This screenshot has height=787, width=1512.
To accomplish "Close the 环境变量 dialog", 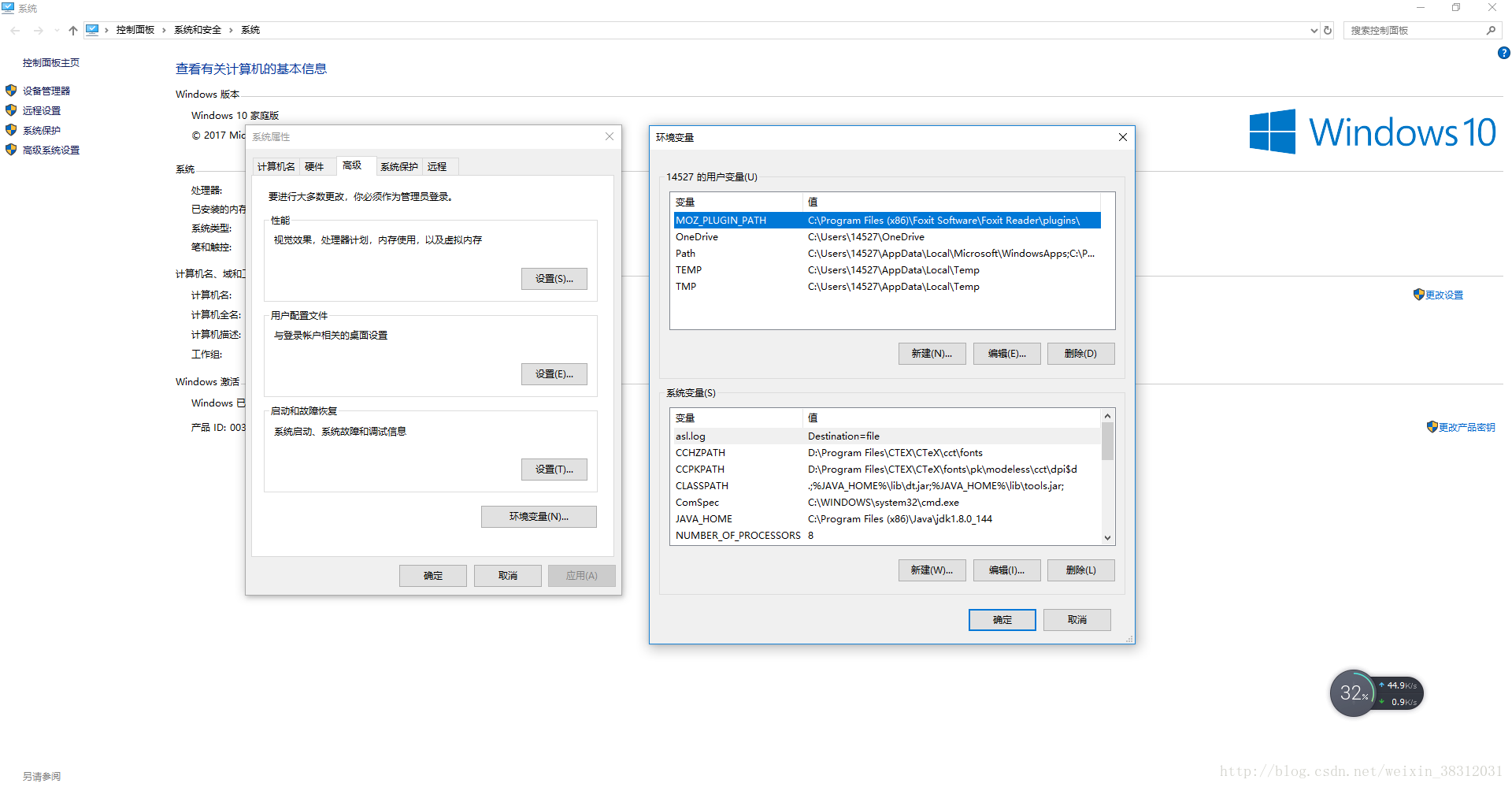I will [x=1123, y=137].
